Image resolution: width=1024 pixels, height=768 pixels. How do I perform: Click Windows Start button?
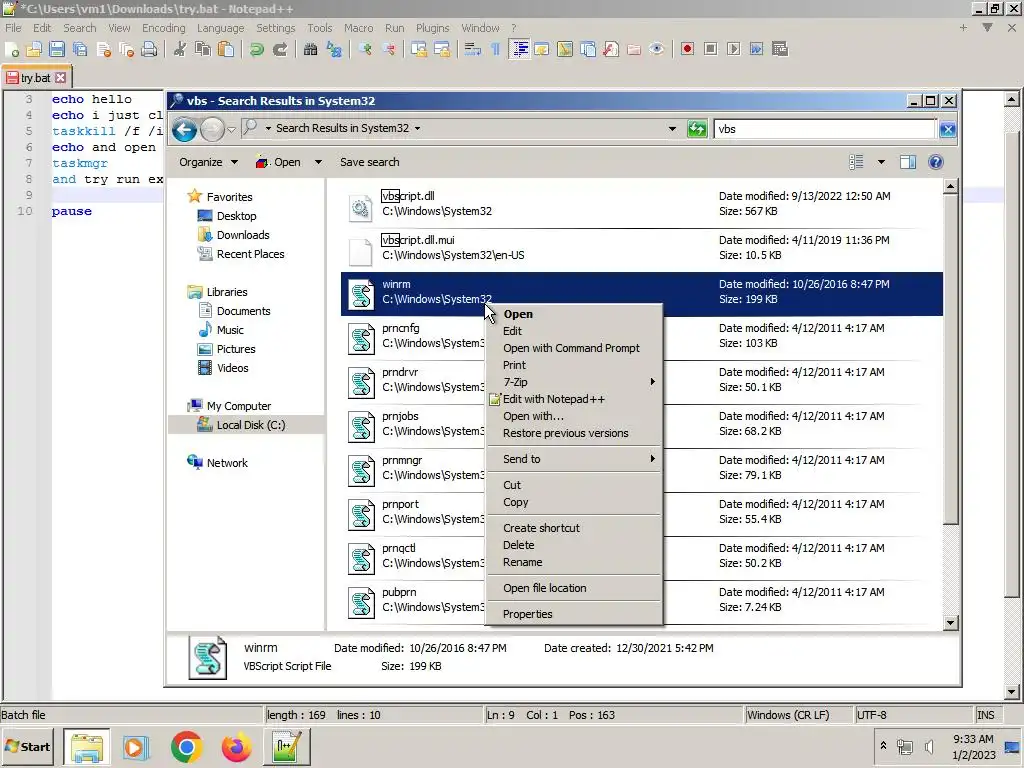coord(28,746)
